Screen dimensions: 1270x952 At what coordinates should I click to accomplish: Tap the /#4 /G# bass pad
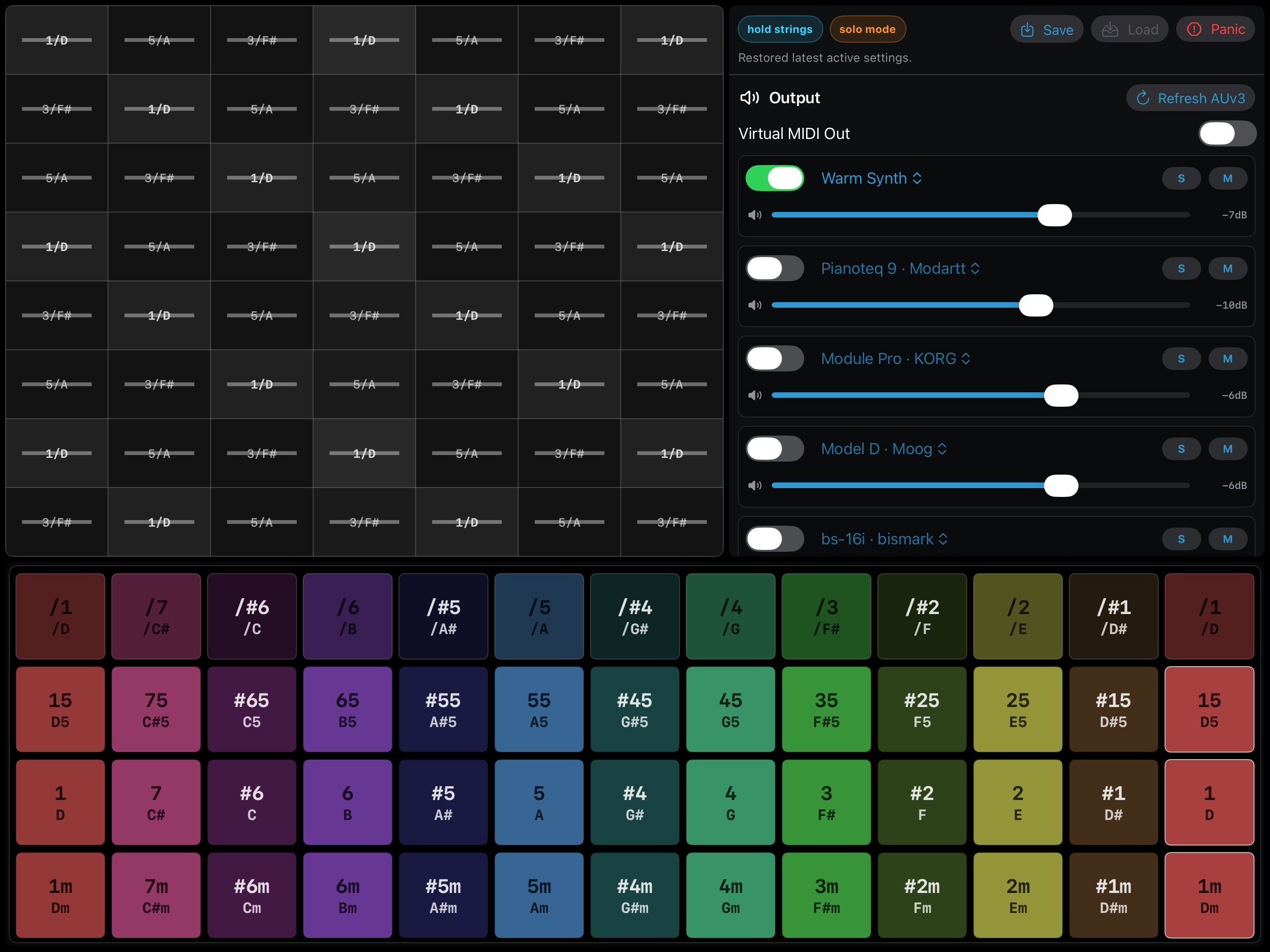click(635, 616)
